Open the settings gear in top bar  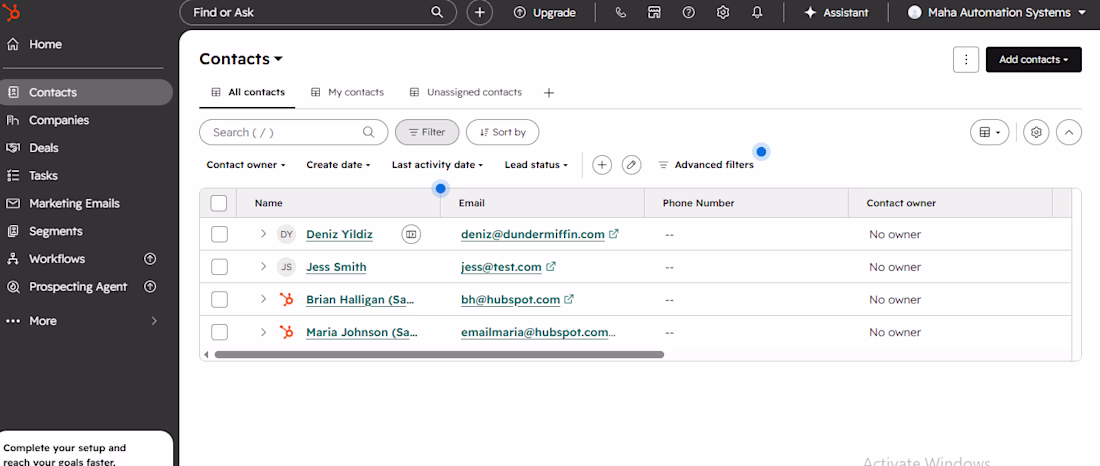point(723,13)
